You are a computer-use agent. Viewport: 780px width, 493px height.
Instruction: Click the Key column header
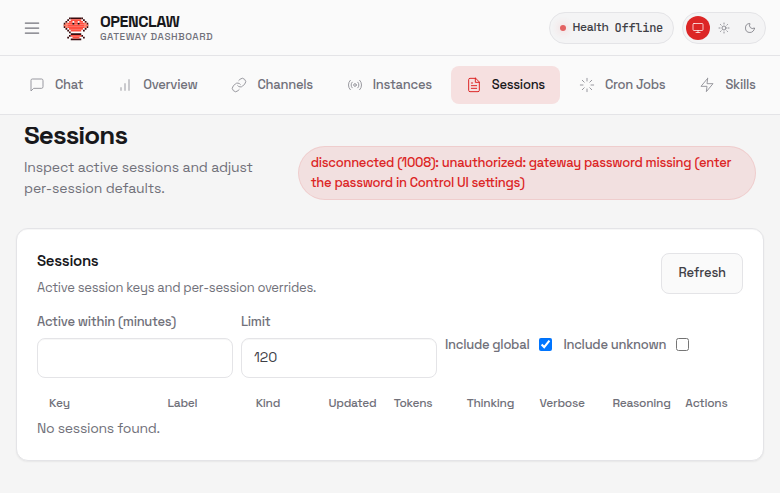tap(59, 403)
